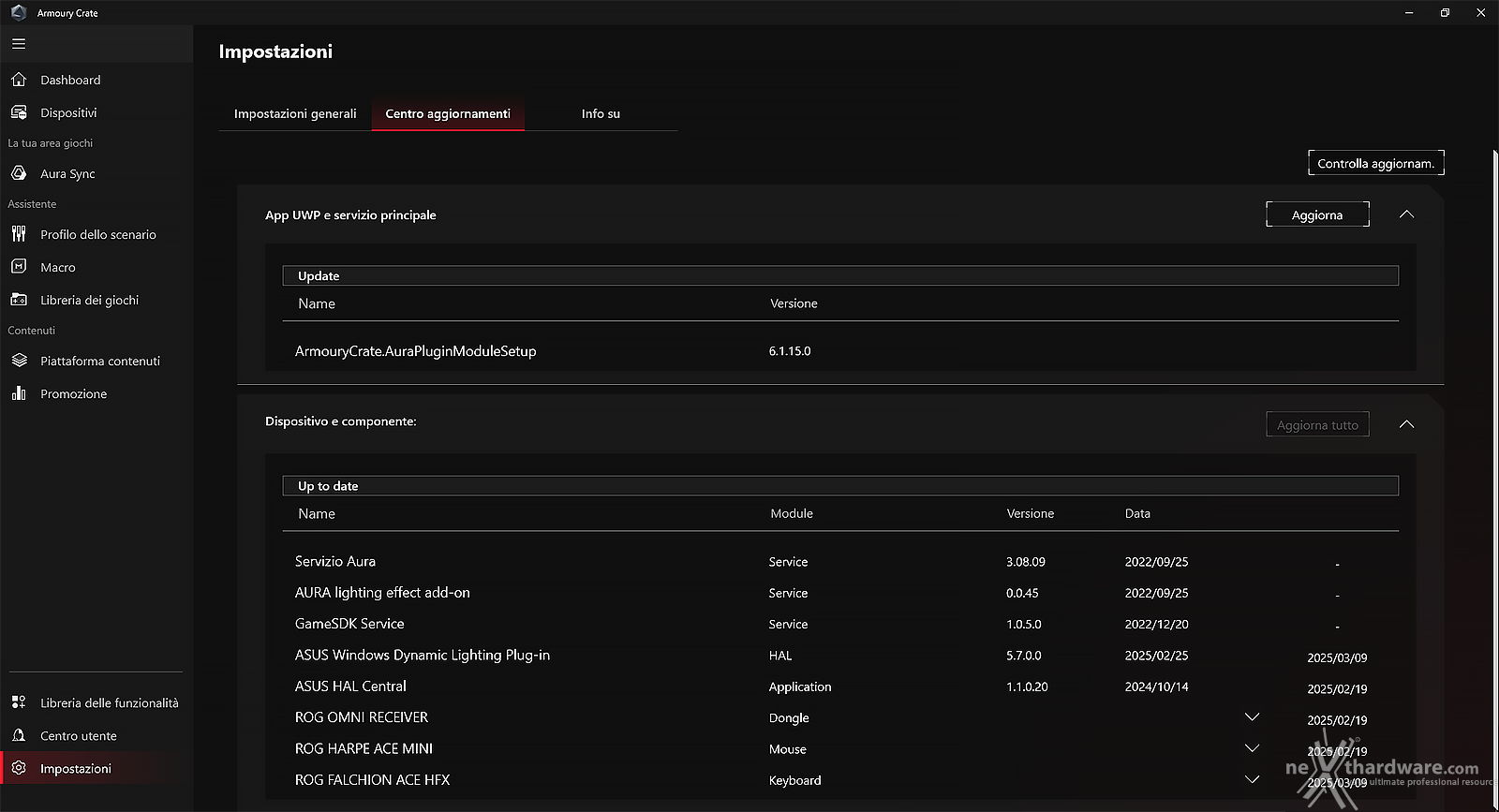Click the Profilo dello scenario icon
This screenshot has height=812, width=1499.
[19, 234]
